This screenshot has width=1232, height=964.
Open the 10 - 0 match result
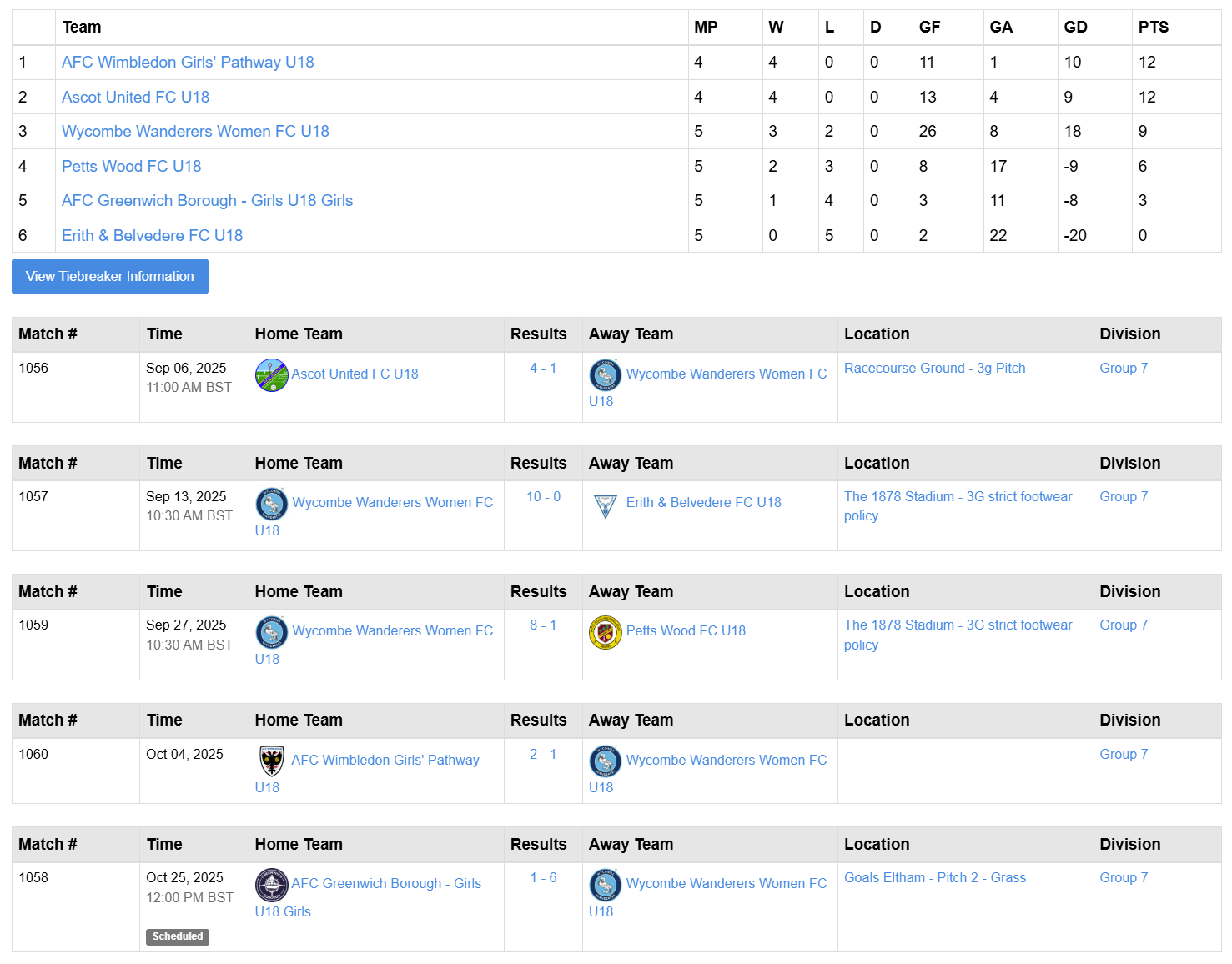[x=543, y=496]
